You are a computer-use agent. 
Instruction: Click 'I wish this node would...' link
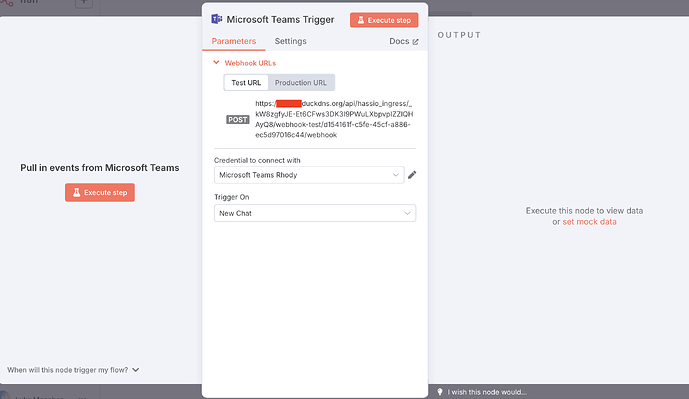click(x=487, y=392)
